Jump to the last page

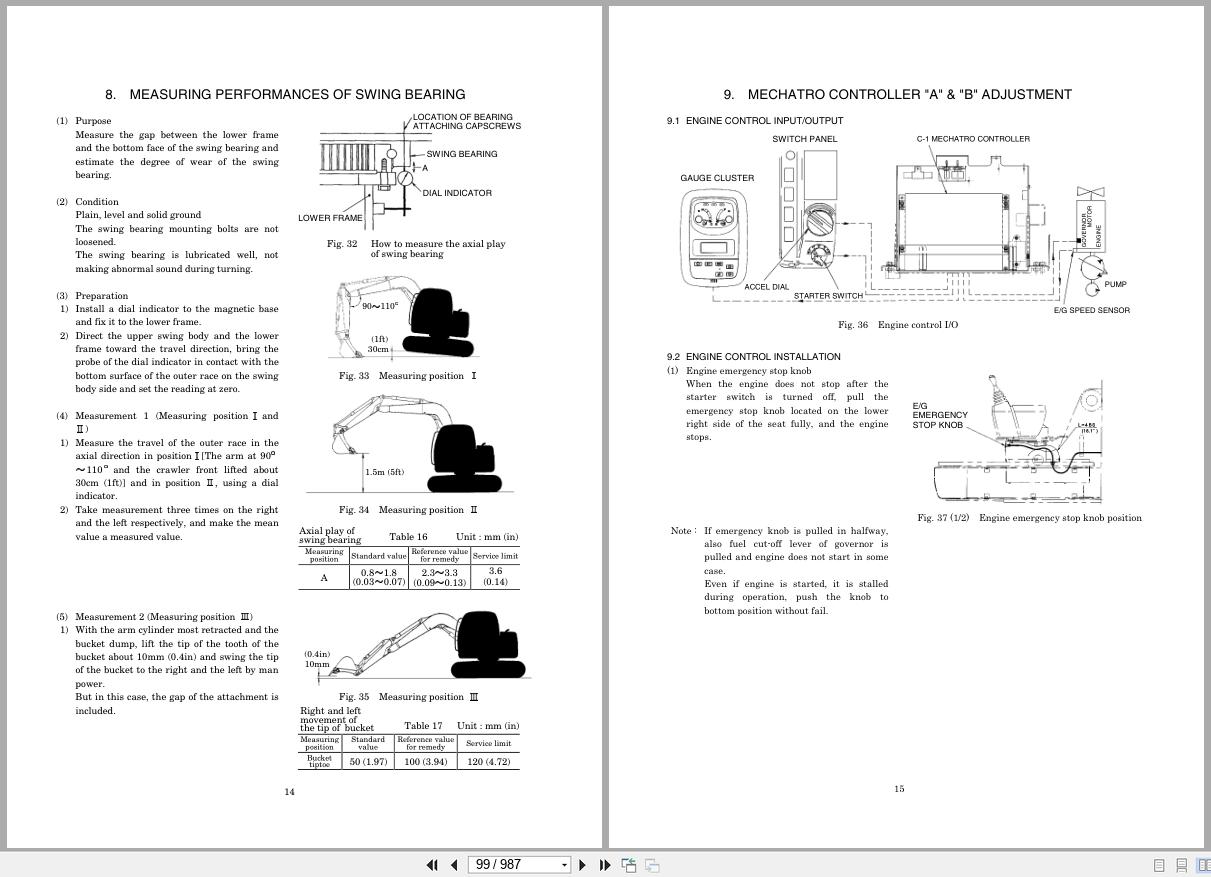click(x=604, y=865)
